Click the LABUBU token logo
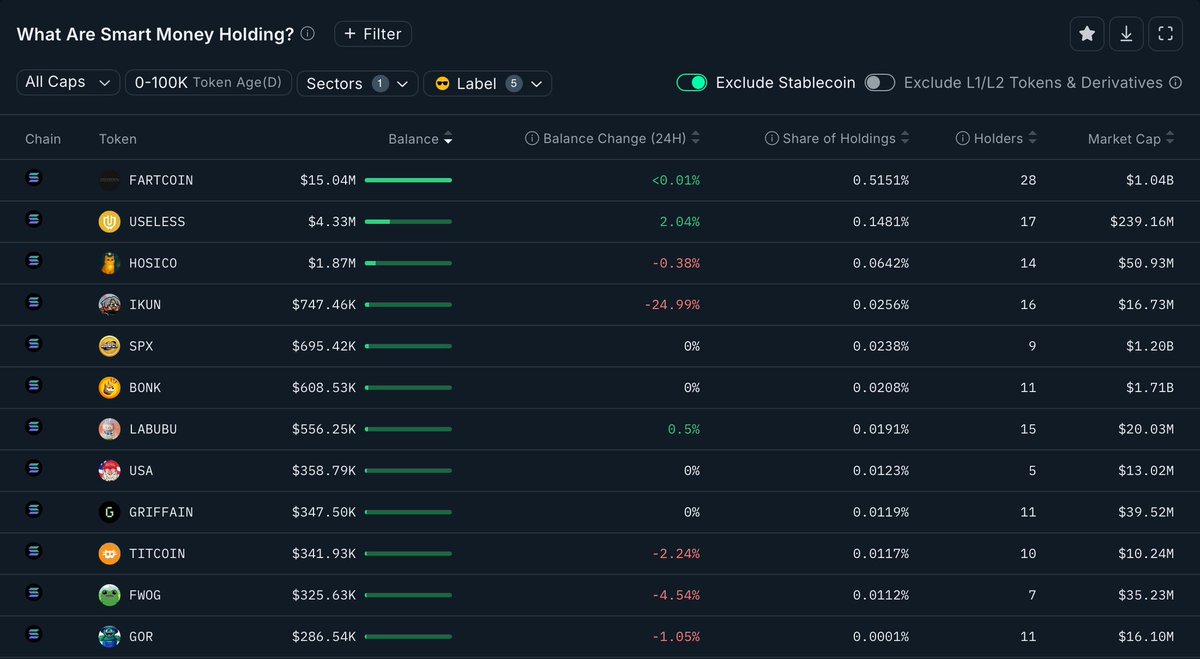Screen dimensions: 1200x659 [x=109, y=429]
